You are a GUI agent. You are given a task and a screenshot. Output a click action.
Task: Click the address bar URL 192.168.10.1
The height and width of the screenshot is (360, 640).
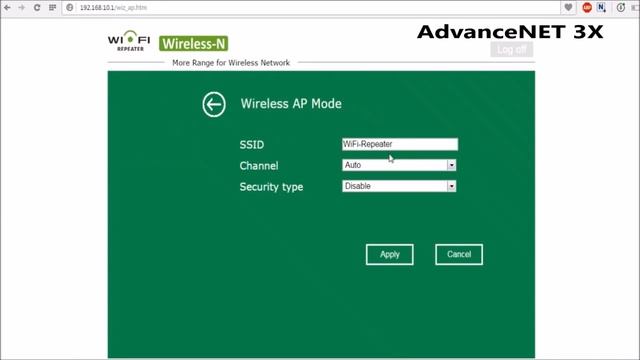tap(113, 8)
